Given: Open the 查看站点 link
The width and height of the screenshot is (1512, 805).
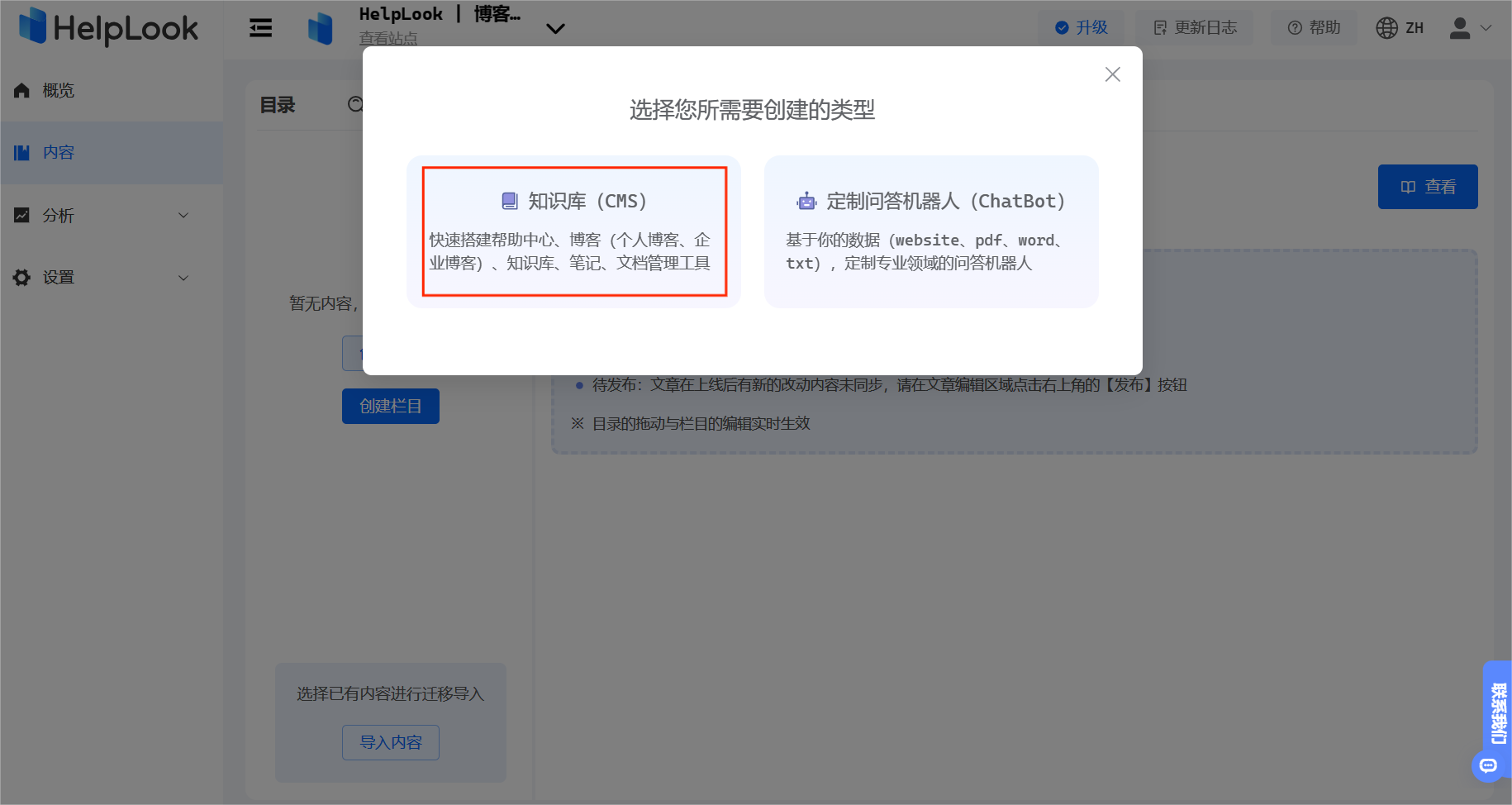Looking at the screenshot, I should click(388, 39).
